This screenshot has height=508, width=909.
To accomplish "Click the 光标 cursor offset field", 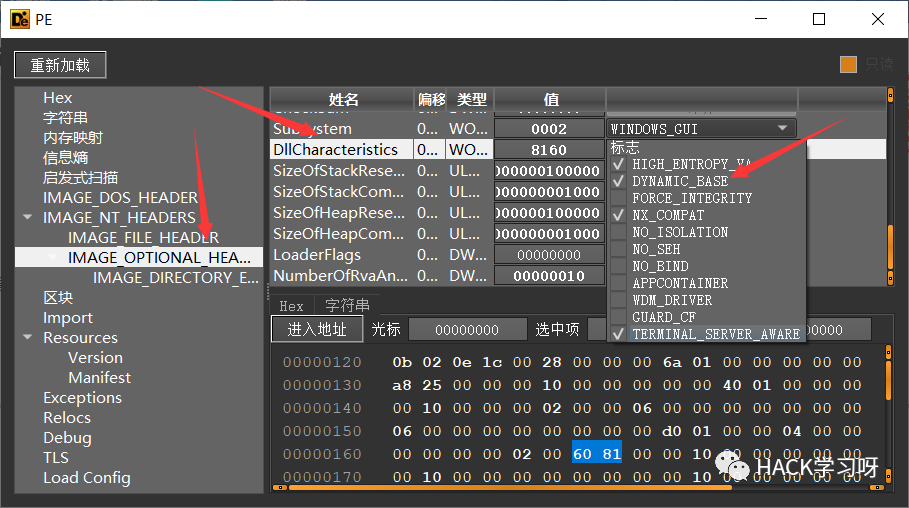I will click(x=467, y=330).
